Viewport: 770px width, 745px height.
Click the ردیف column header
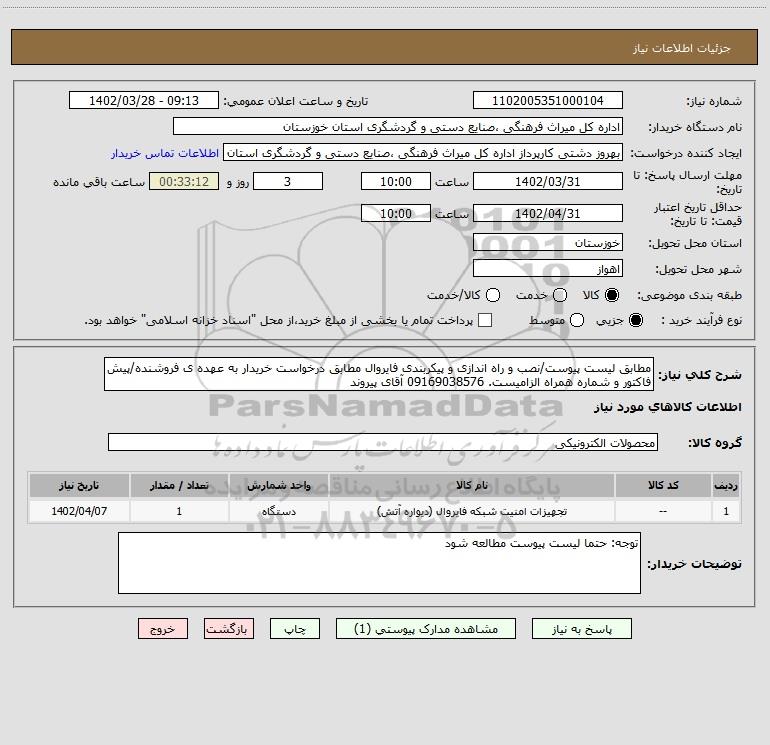[726, 485]
